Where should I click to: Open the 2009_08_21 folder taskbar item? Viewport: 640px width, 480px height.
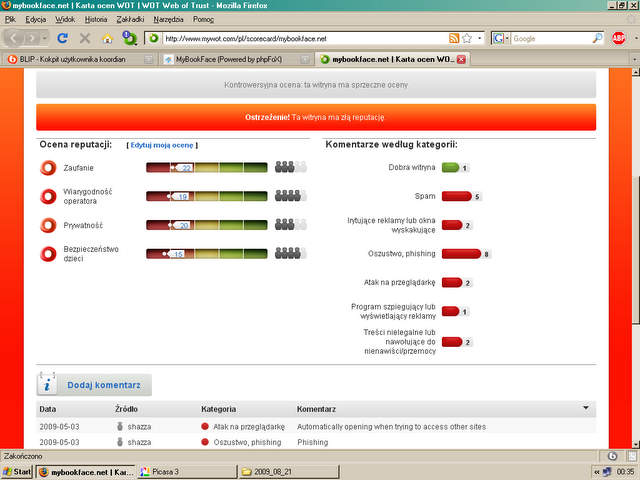(x=289, y=472)
